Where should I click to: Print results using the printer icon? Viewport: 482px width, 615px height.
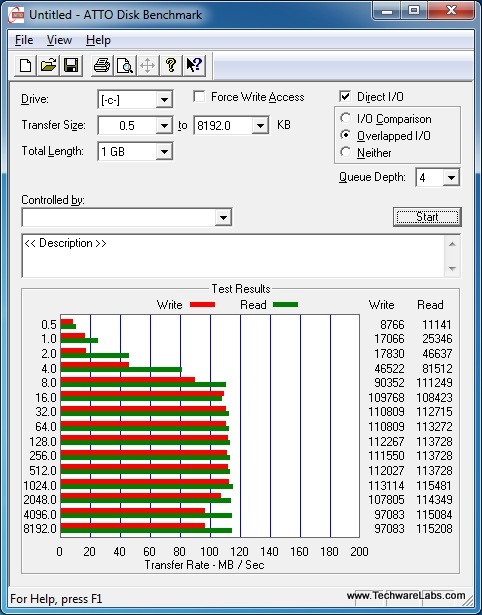click(x=102, y=65)
